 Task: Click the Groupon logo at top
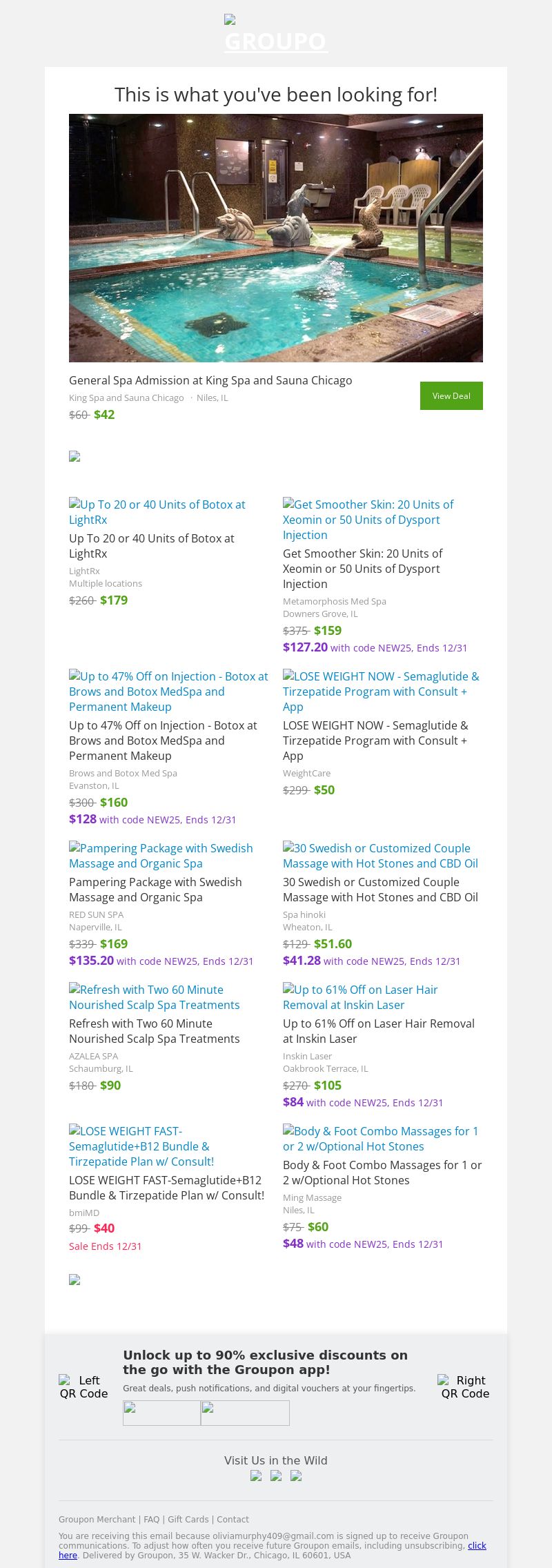[x=276, y=36]
